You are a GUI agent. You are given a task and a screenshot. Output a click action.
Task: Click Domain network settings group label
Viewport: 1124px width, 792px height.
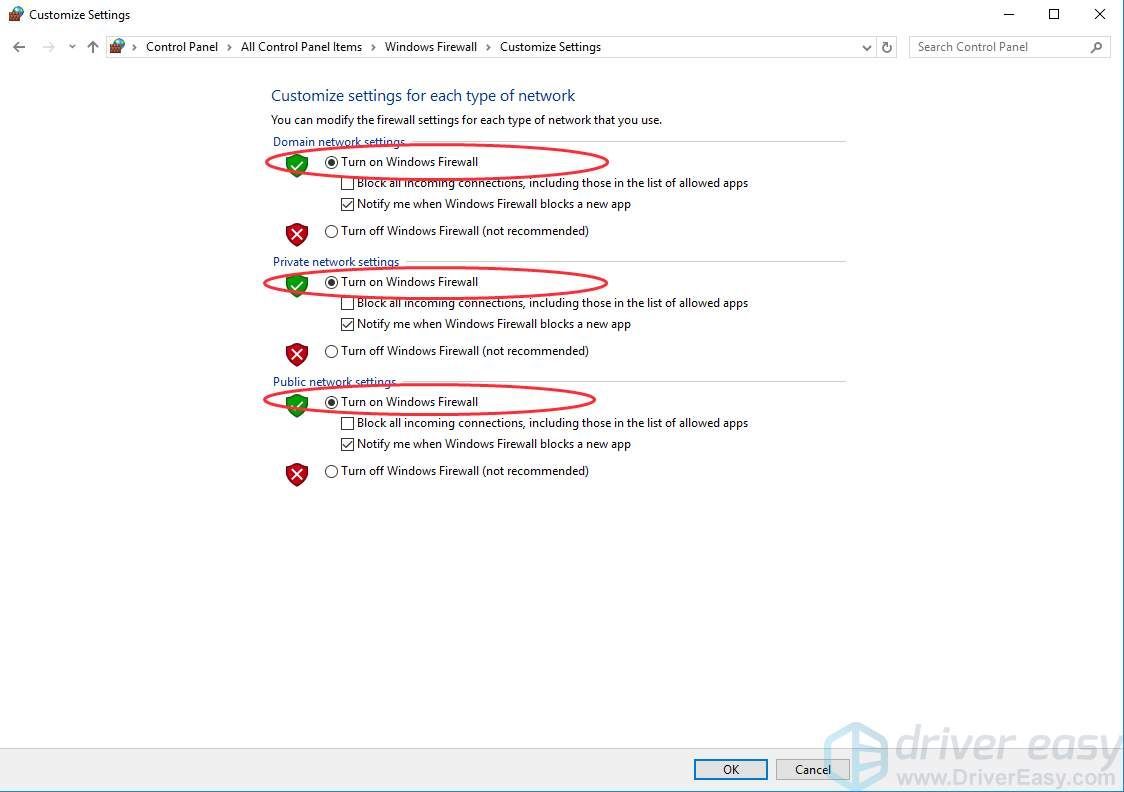coord(338,141)
